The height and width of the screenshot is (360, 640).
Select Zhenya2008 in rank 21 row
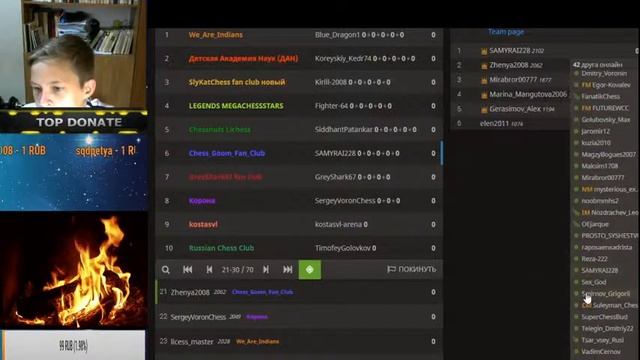pyautogui.click(x=190, y=292)
